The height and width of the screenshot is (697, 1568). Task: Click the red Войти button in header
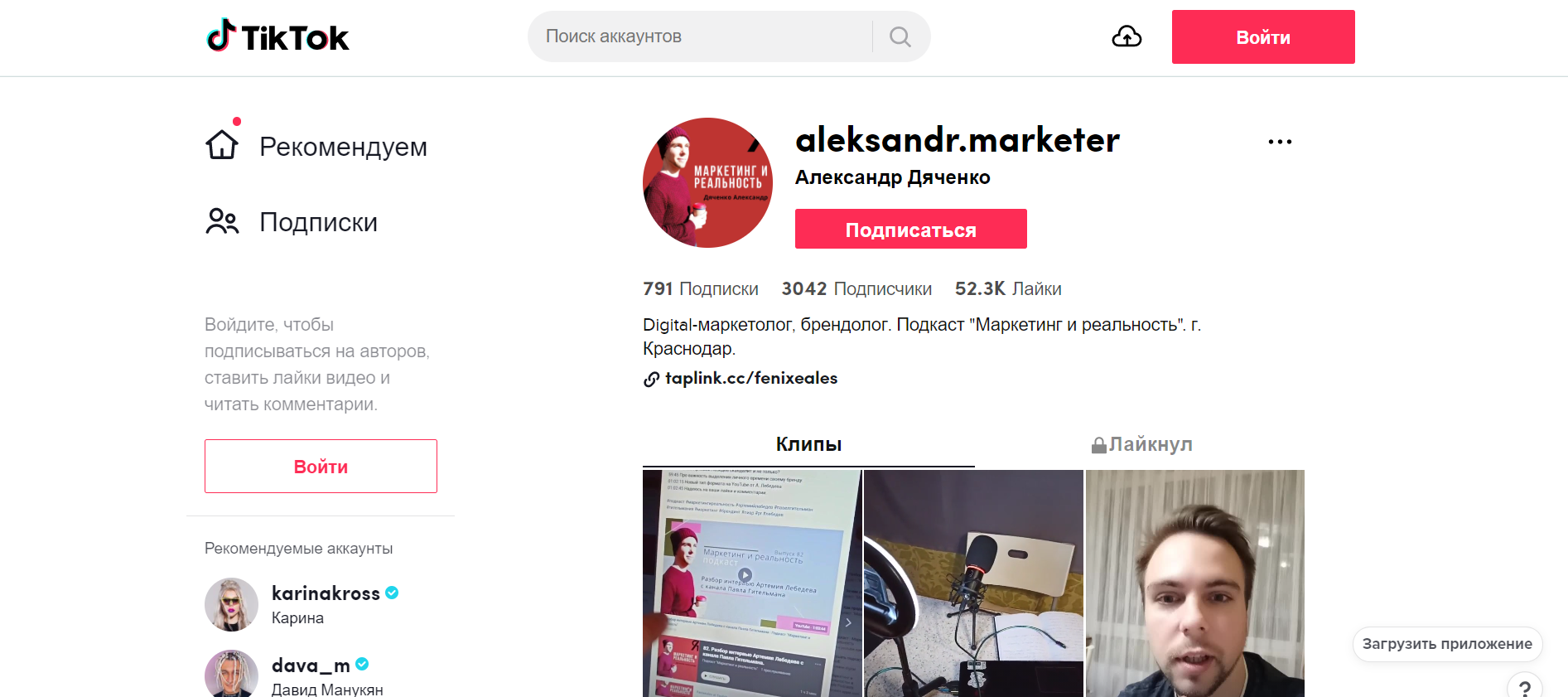point(1263,37)
